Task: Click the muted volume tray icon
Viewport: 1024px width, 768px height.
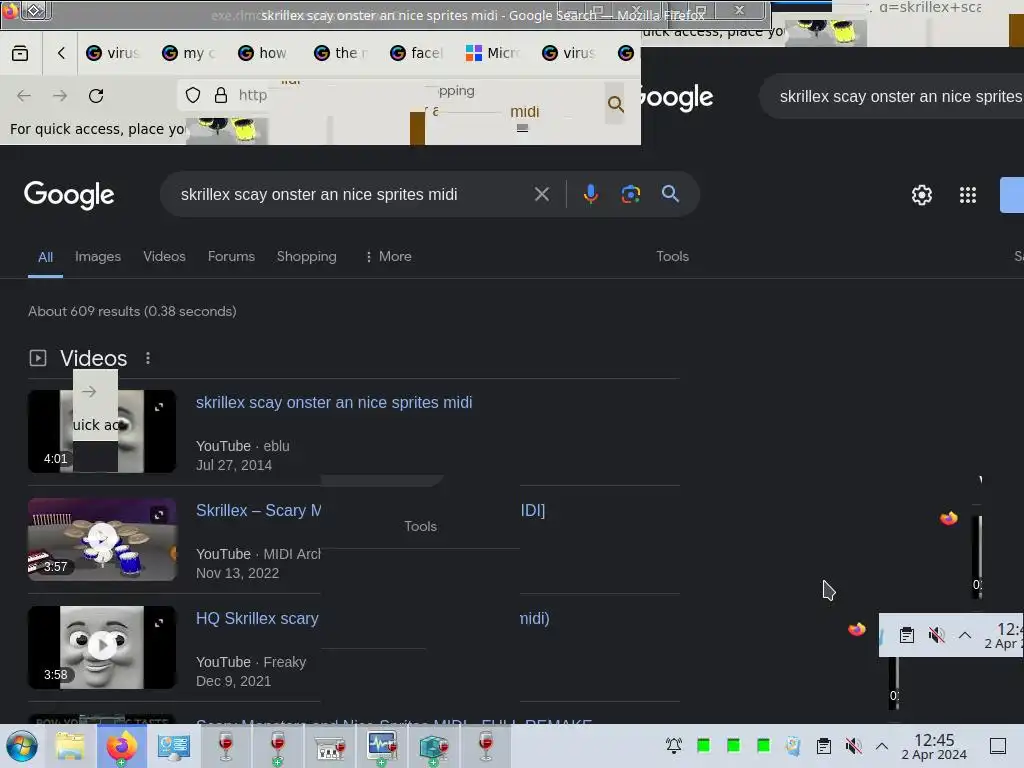Action: pyautogui.click(x=853, y=745)
